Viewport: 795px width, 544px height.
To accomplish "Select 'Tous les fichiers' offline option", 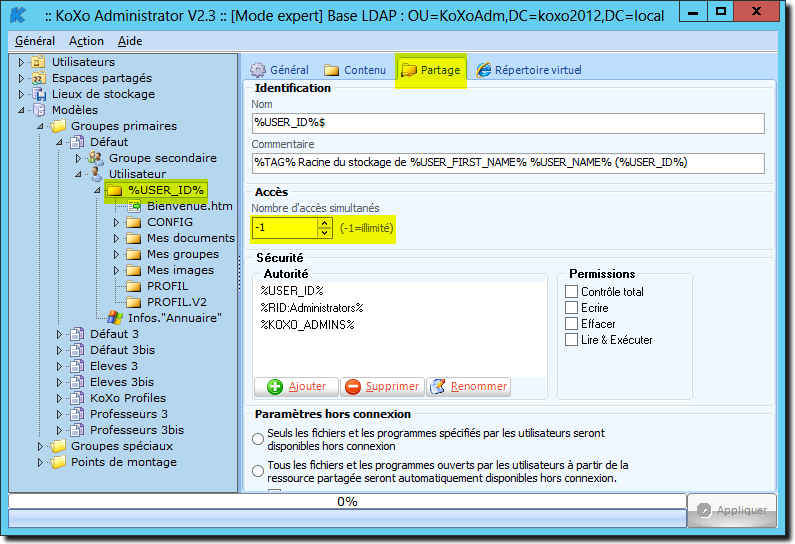I will [x=258, y=471].
